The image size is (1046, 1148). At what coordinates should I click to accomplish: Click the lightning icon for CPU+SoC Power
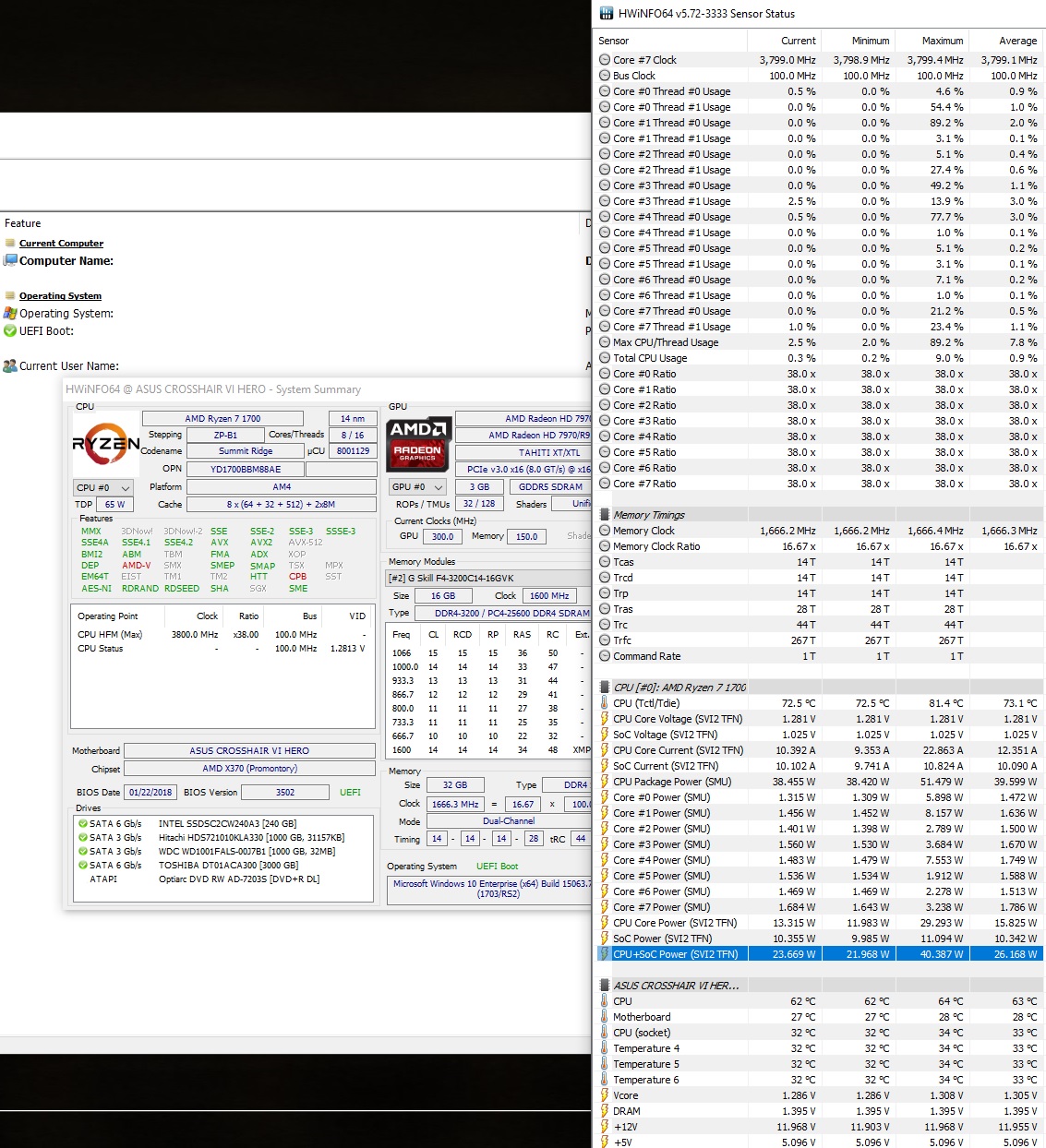[605, 954]
